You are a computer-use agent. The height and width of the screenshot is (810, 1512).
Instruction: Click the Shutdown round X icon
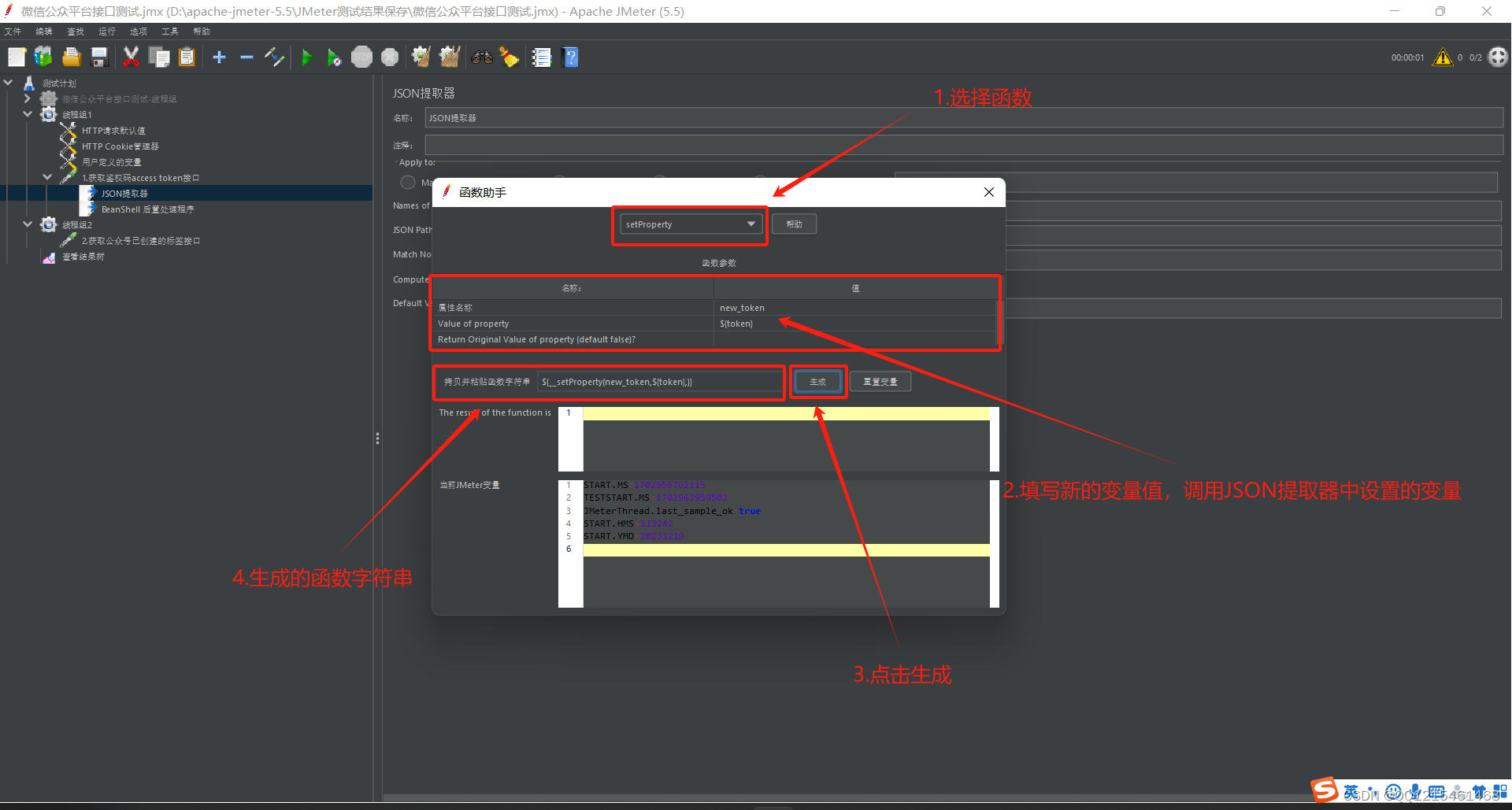click(x=390, y=57)
